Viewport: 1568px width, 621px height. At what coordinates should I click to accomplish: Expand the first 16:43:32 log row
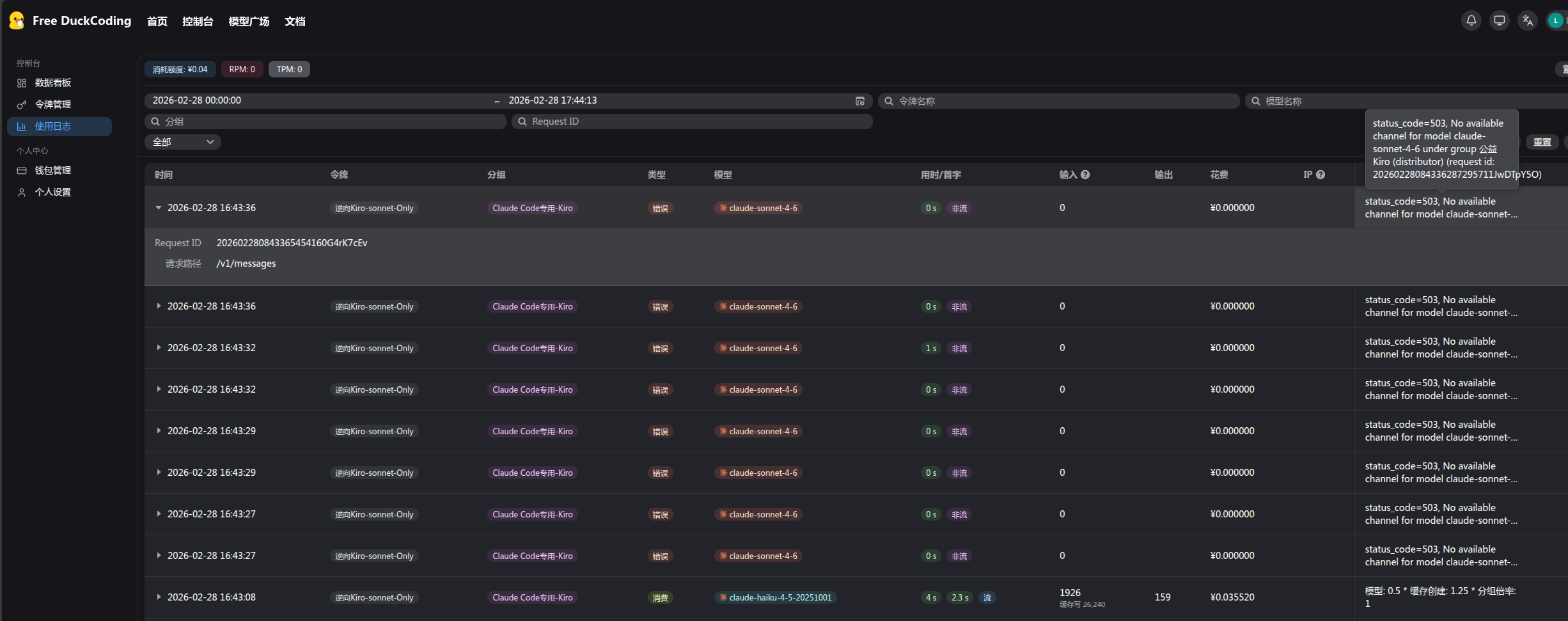pyautogui.click(x=159, y=348)
